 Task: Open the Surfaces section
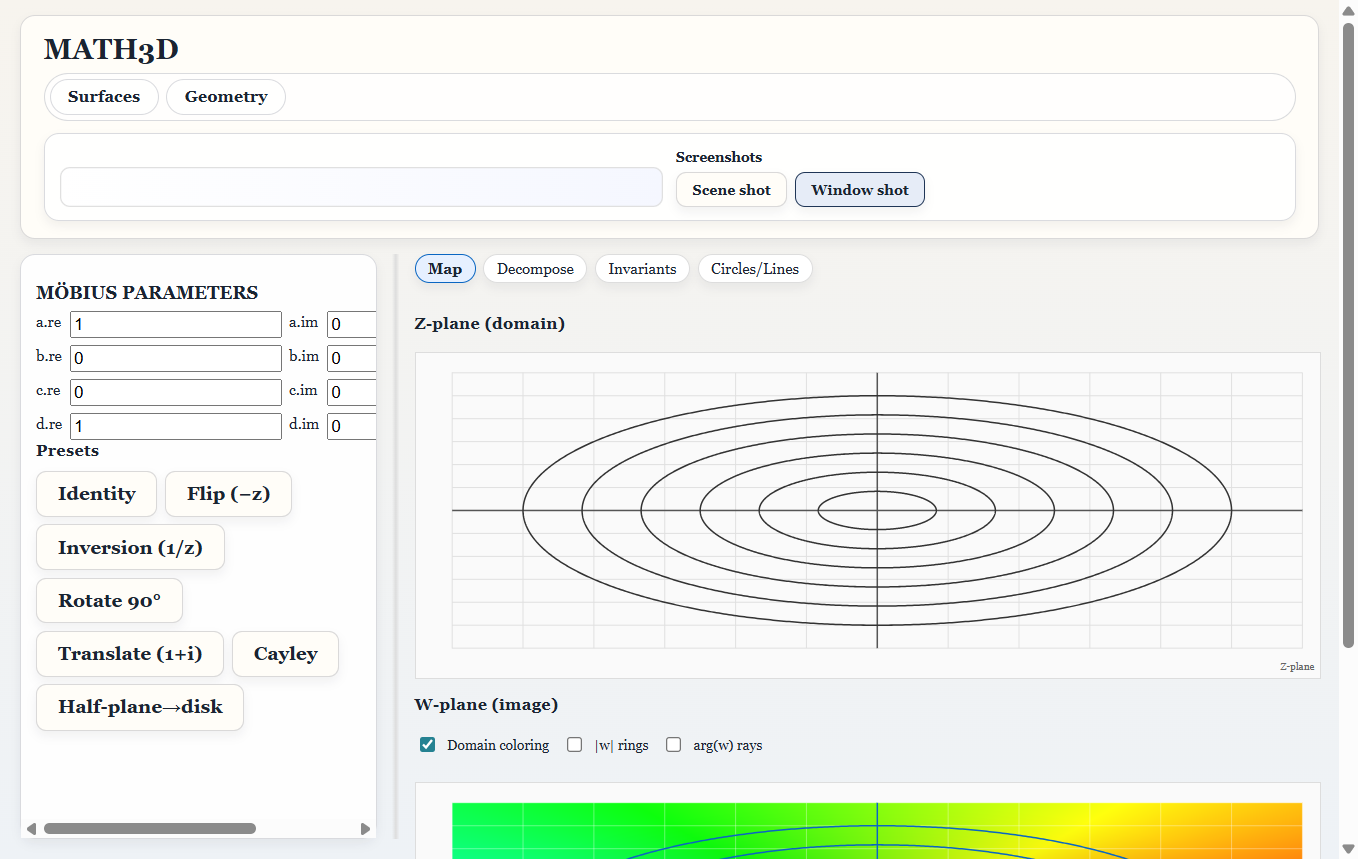click(x=104, y=97)
